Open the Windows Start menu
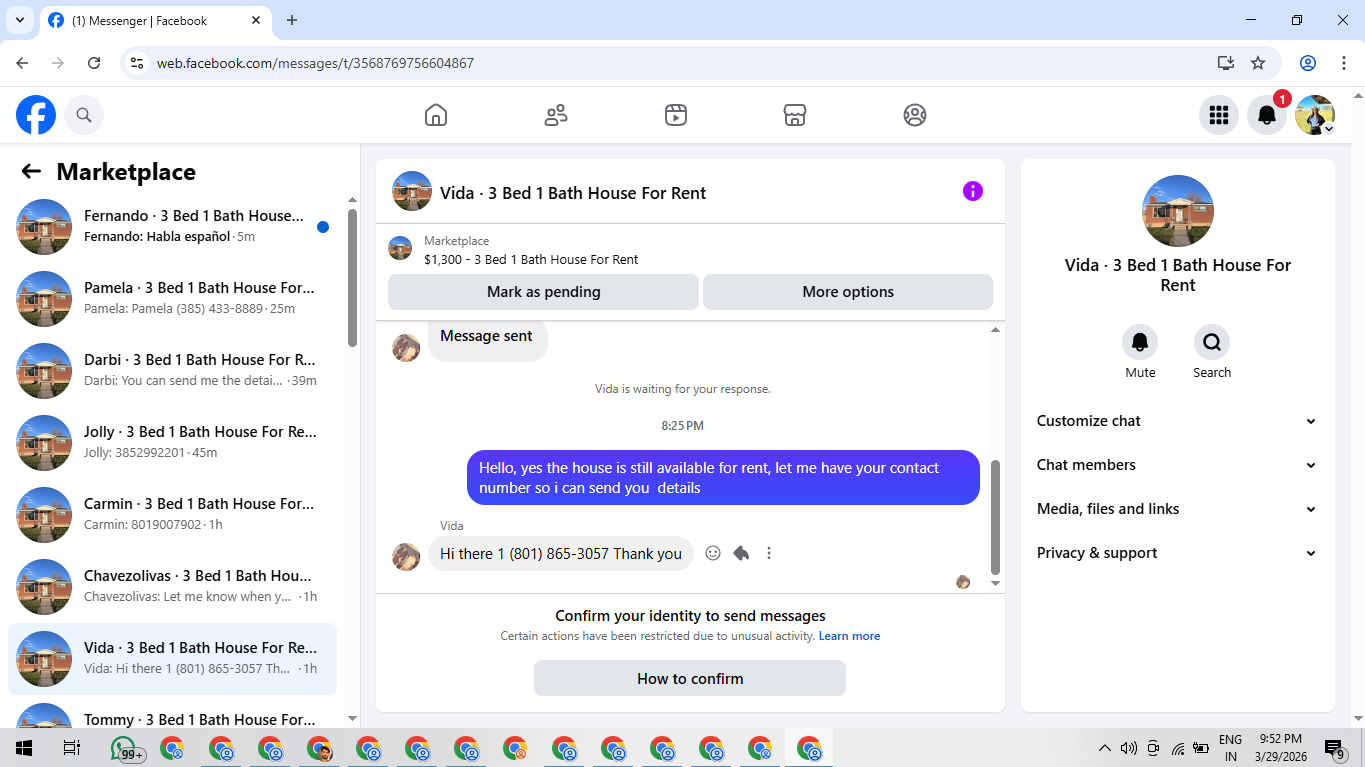The width and height of the screenshot is (1365, 767). (x=23, y=748)
